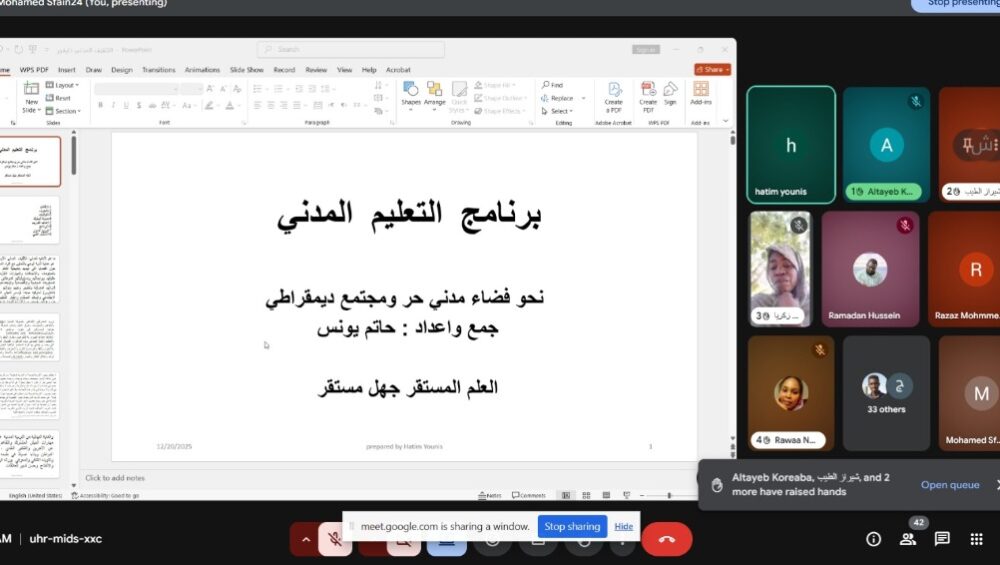Click Create a PDF Adobe Acrobat icon
The width and height of the screenshot is (1000, 565).
pos(614,94)
